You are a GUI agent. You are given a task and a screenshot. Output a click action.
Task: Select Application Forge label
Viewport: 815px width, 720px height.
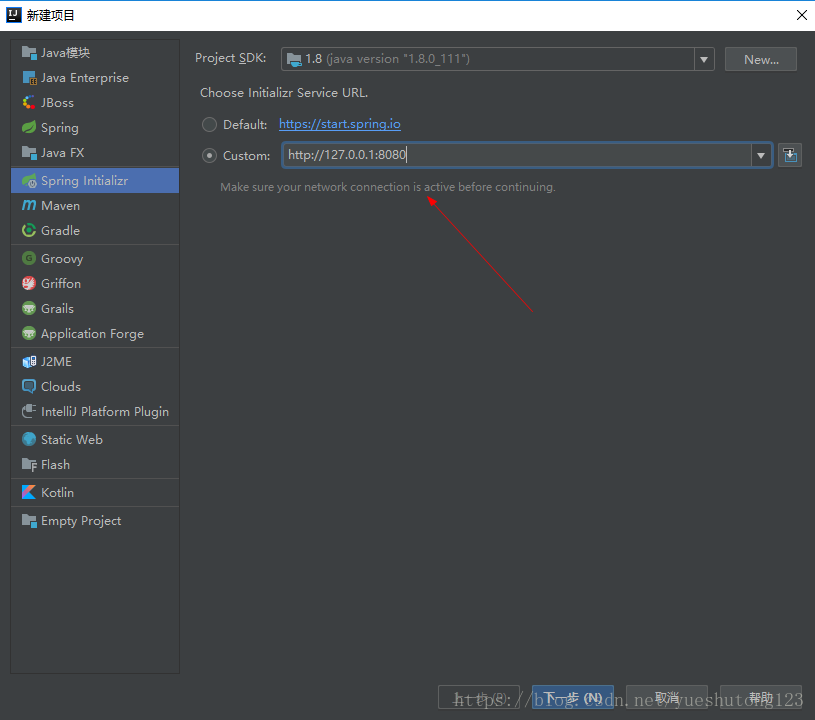93,334
